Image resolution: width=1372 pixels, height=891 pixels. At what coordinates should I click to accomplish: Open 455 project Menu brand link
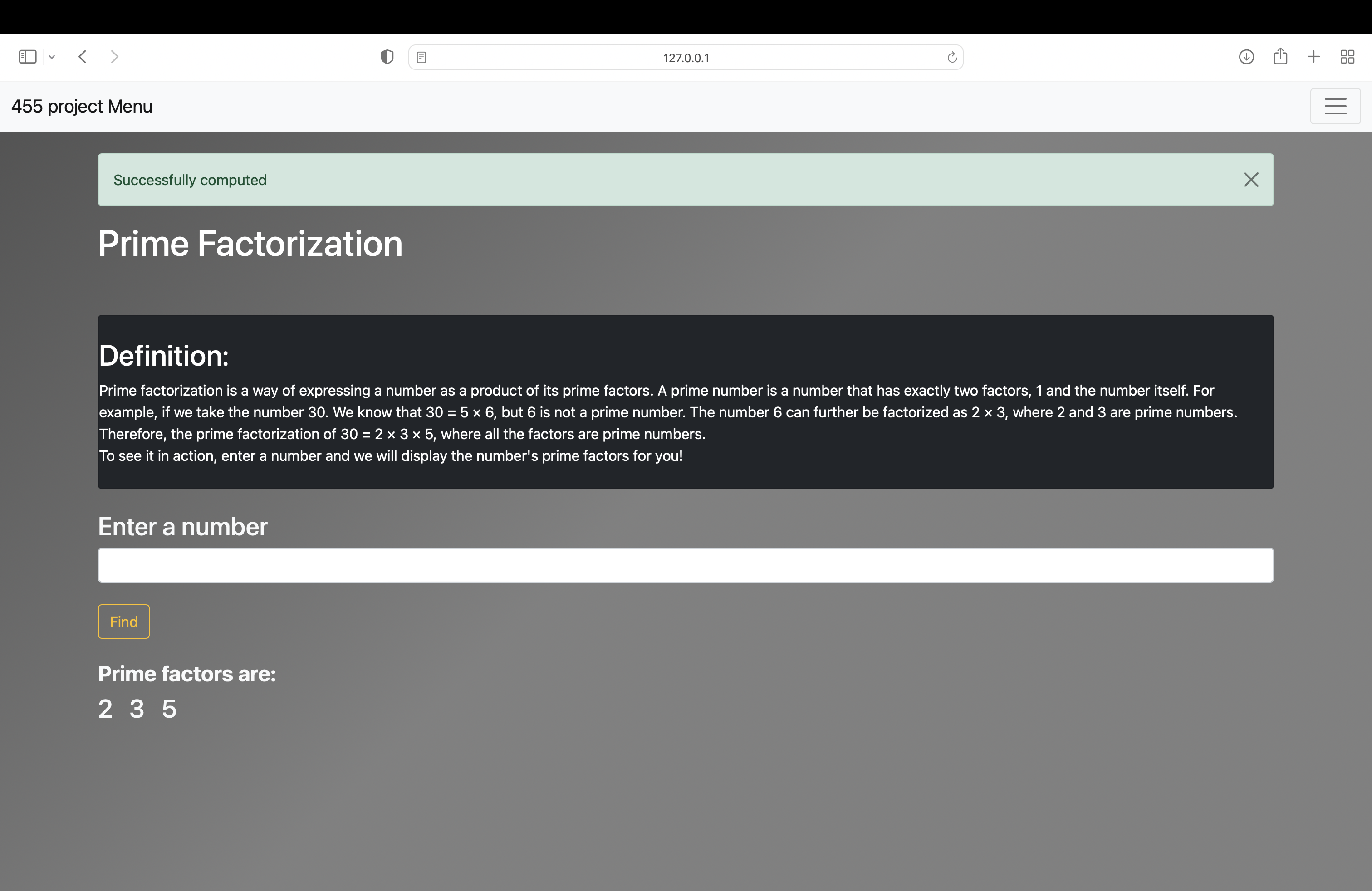(x=82, y=106)
